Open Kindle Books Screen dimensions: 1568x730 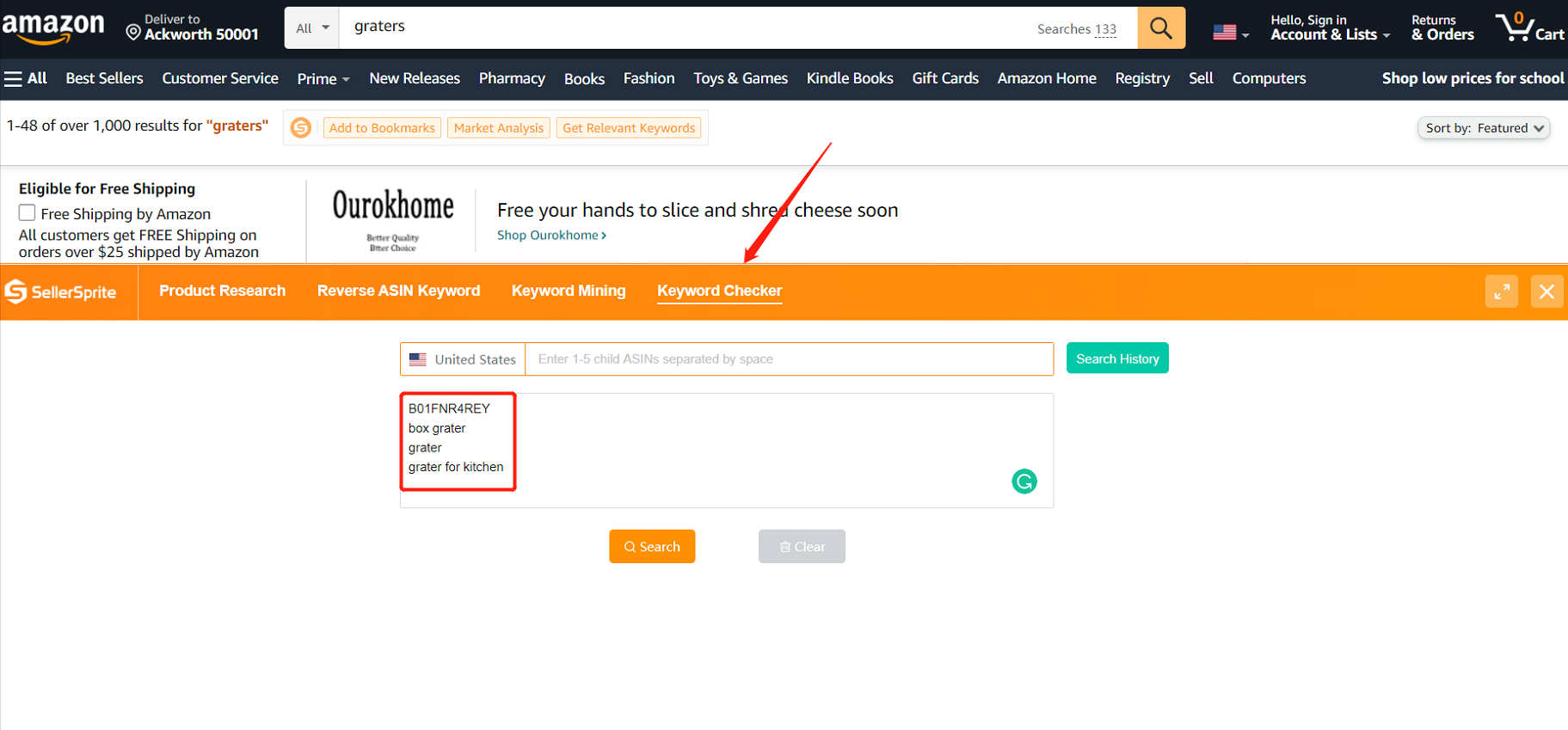point(850,78)
